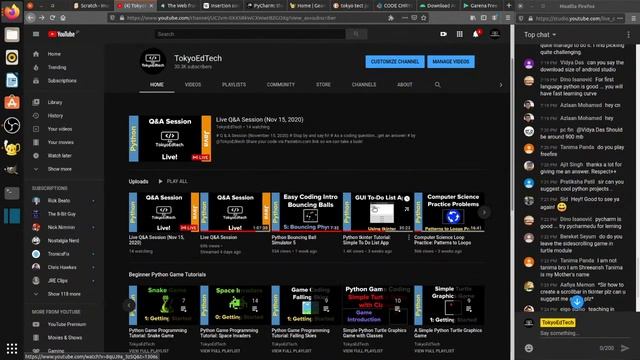The height and width of the screenshot is (360, 640).
Task: Reload the page in Firefox
Action: [x=52, y=18]
